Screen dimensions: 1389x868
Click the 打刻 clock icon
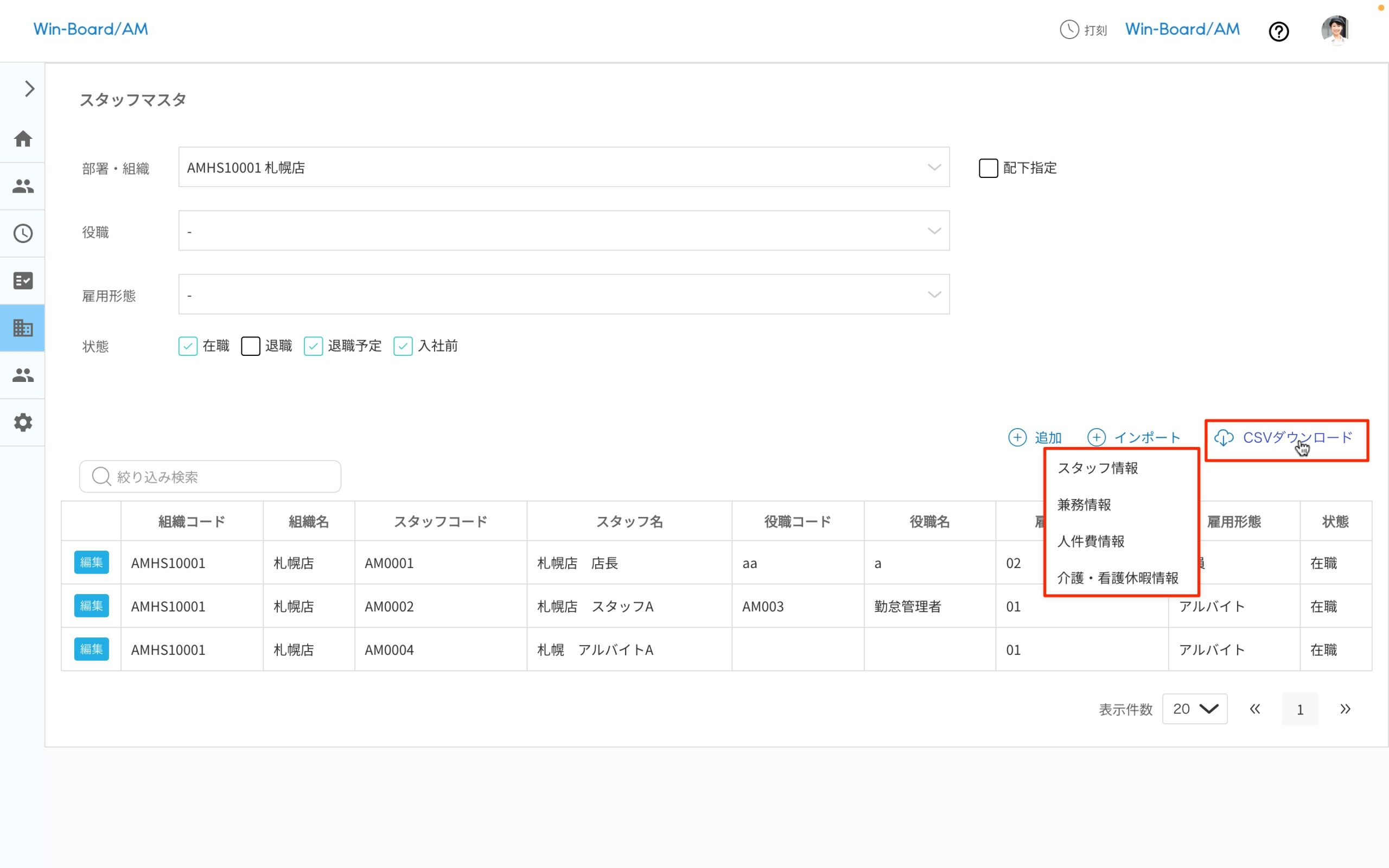(1069, 30)
